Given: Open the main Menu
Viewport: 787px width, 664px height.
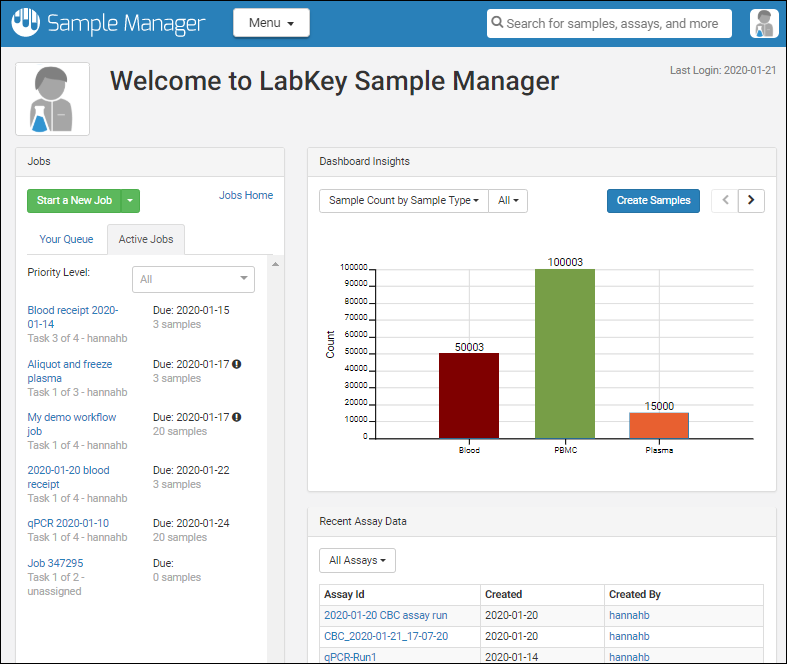Looking at the screenshot, I should point(271,23).
